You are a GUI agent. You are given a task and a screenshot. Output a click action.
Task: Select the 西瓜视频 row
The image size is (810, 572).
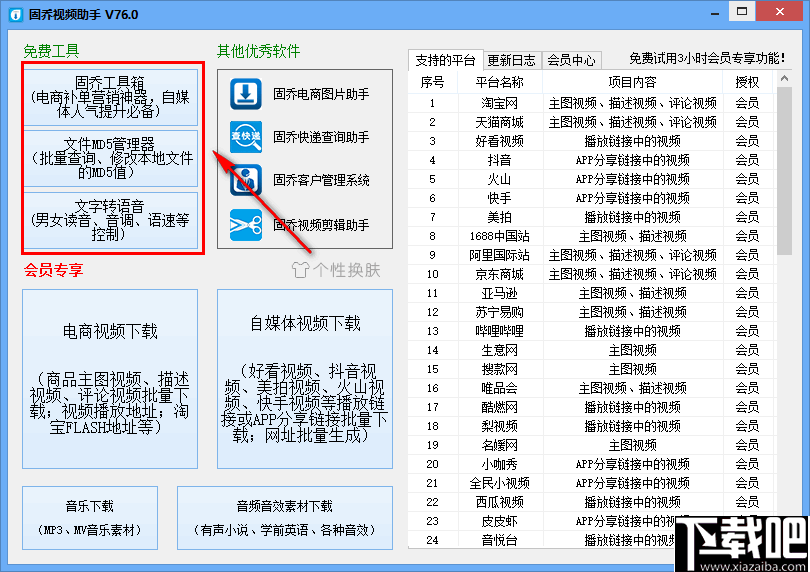(592, 502)
